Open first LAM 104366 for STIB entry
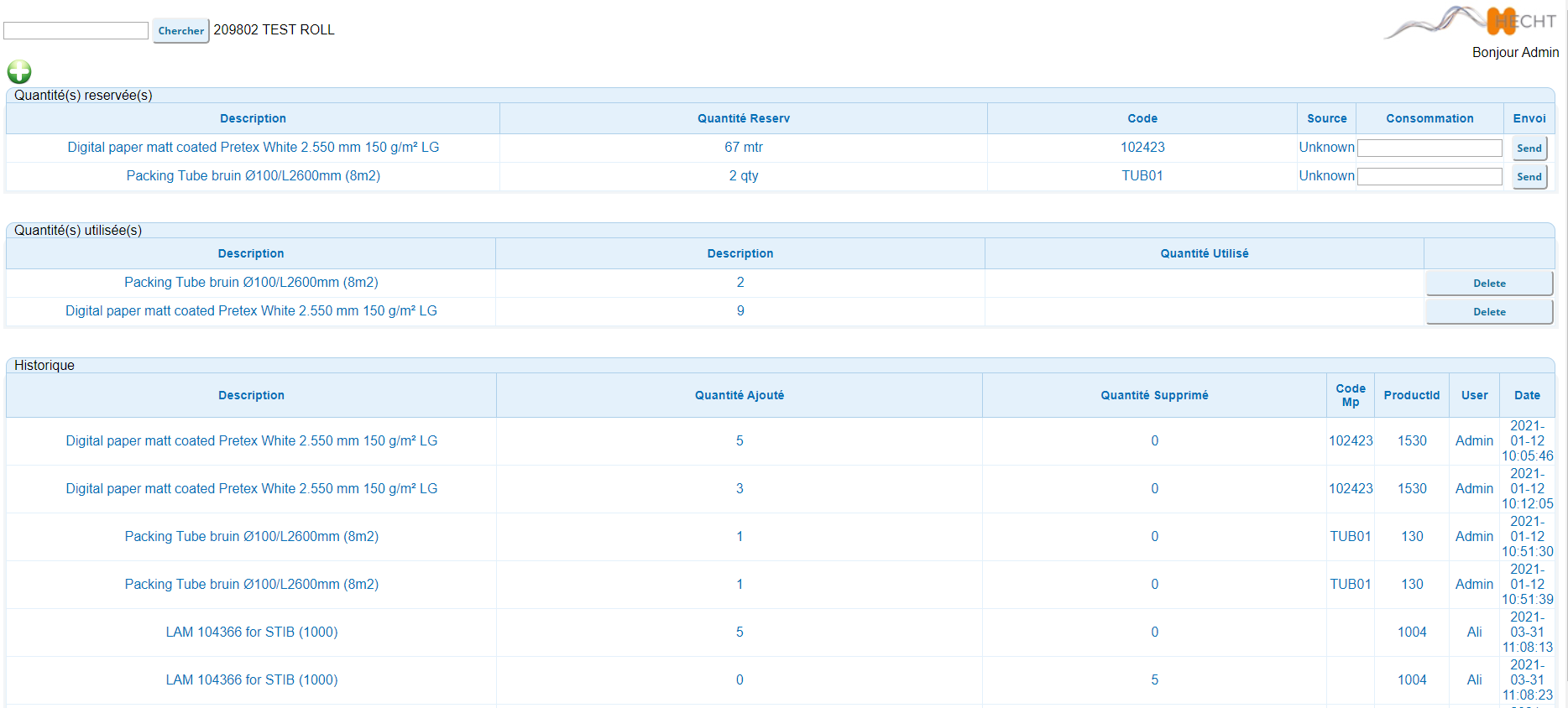The width and height of the screenshot is (1568, 708). click(251, 633)
